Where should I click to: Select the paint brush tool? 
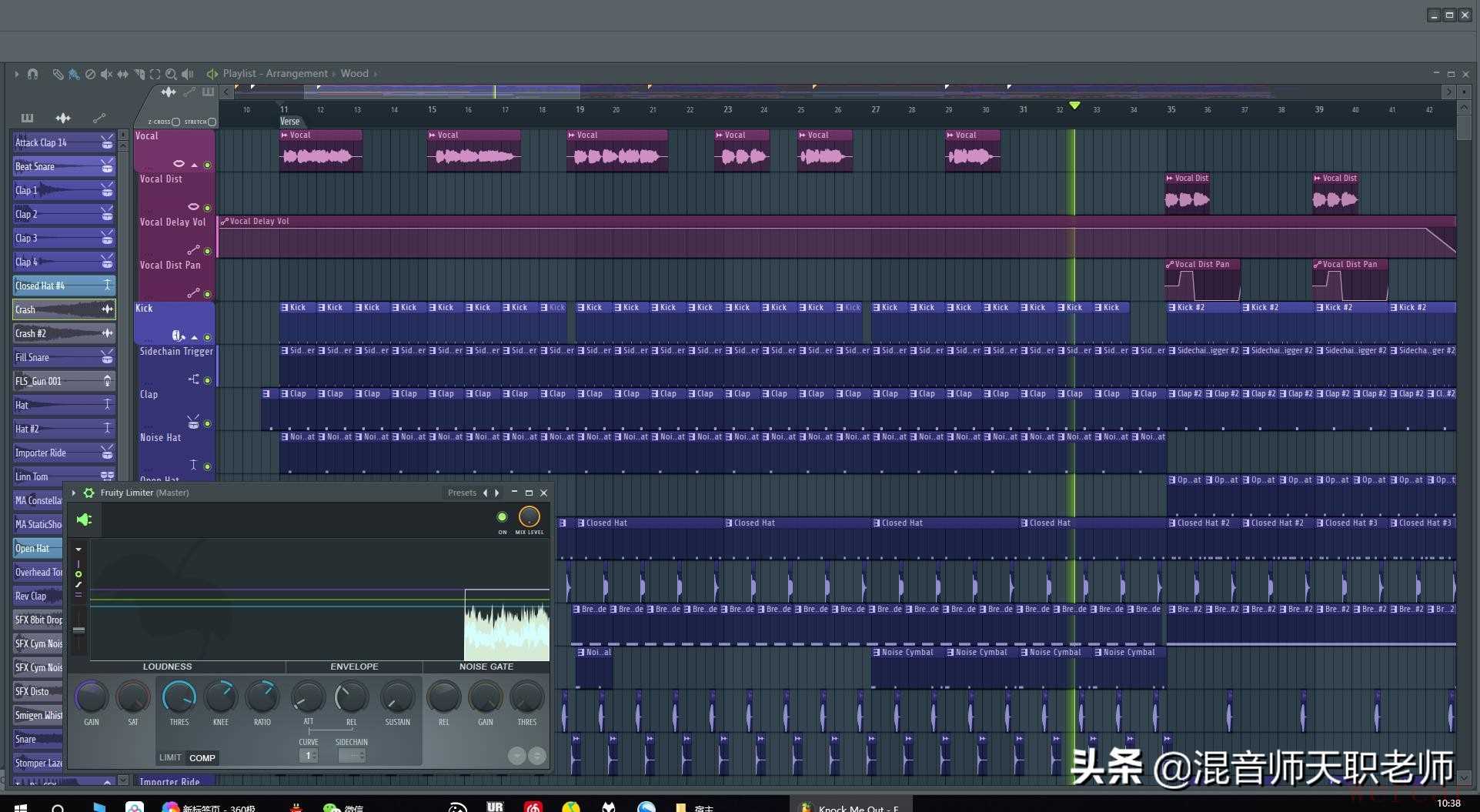[x=74, y=74]
